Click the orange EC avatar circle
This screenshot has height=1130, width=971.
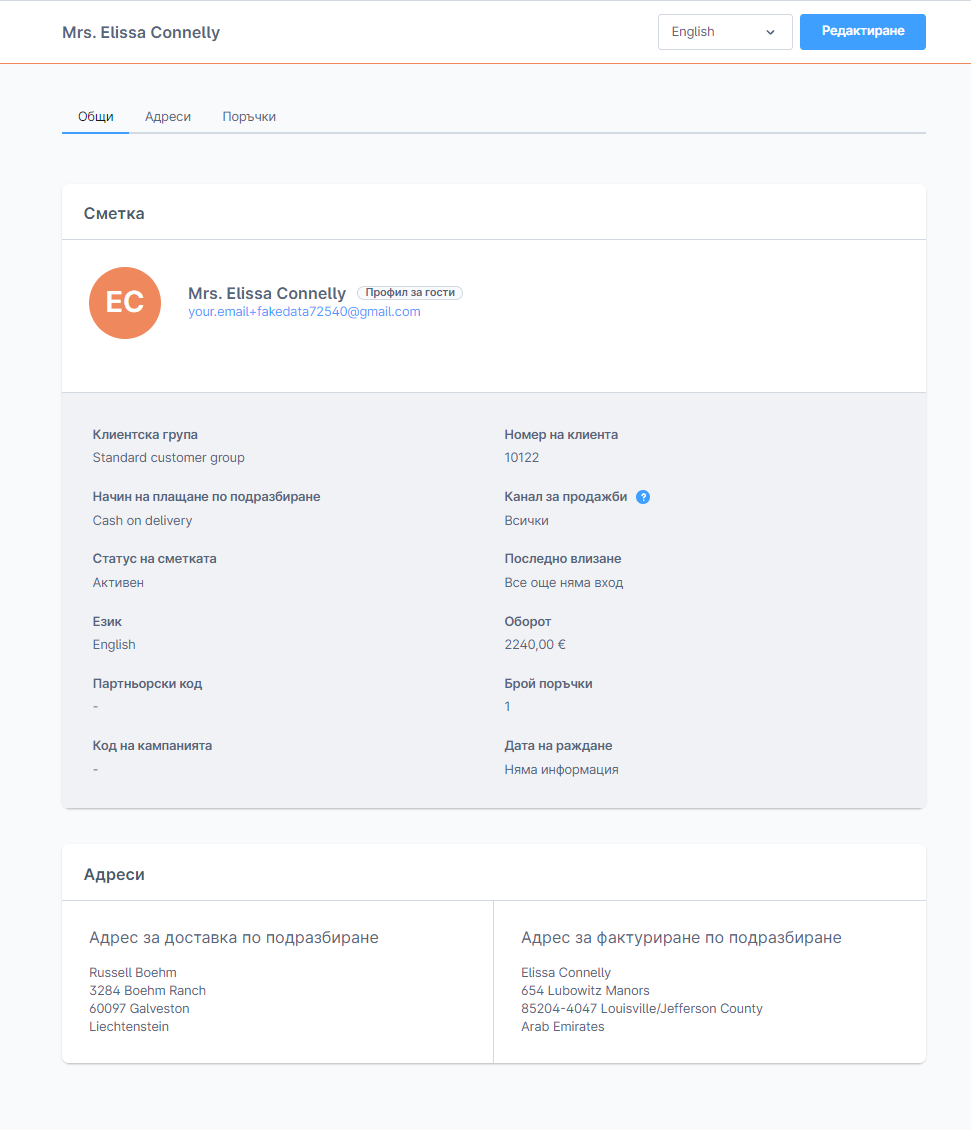(125, 303)
